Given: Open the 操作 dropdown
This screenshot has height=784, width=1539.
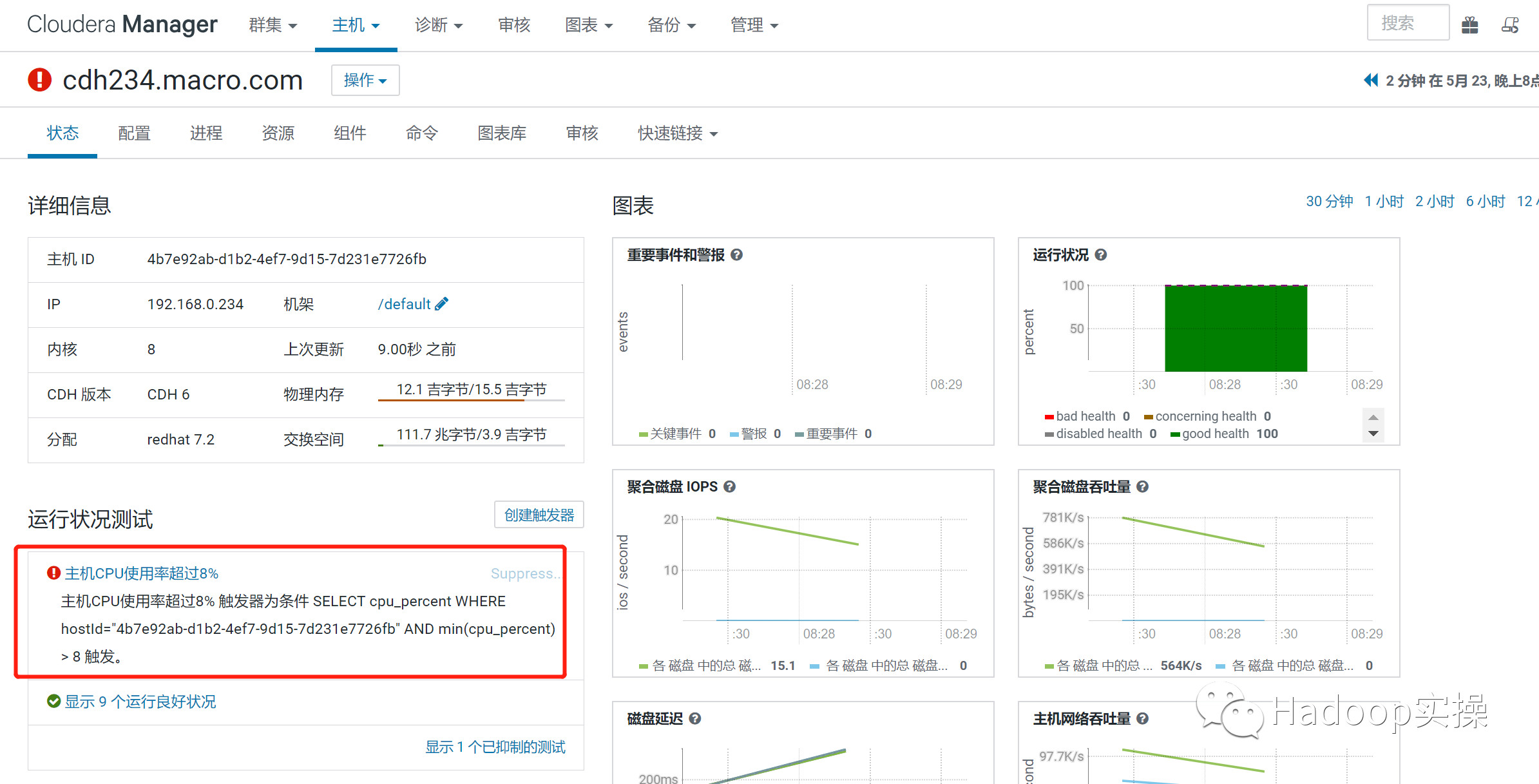Looking at the screenshot, I should tap(365, 80).
